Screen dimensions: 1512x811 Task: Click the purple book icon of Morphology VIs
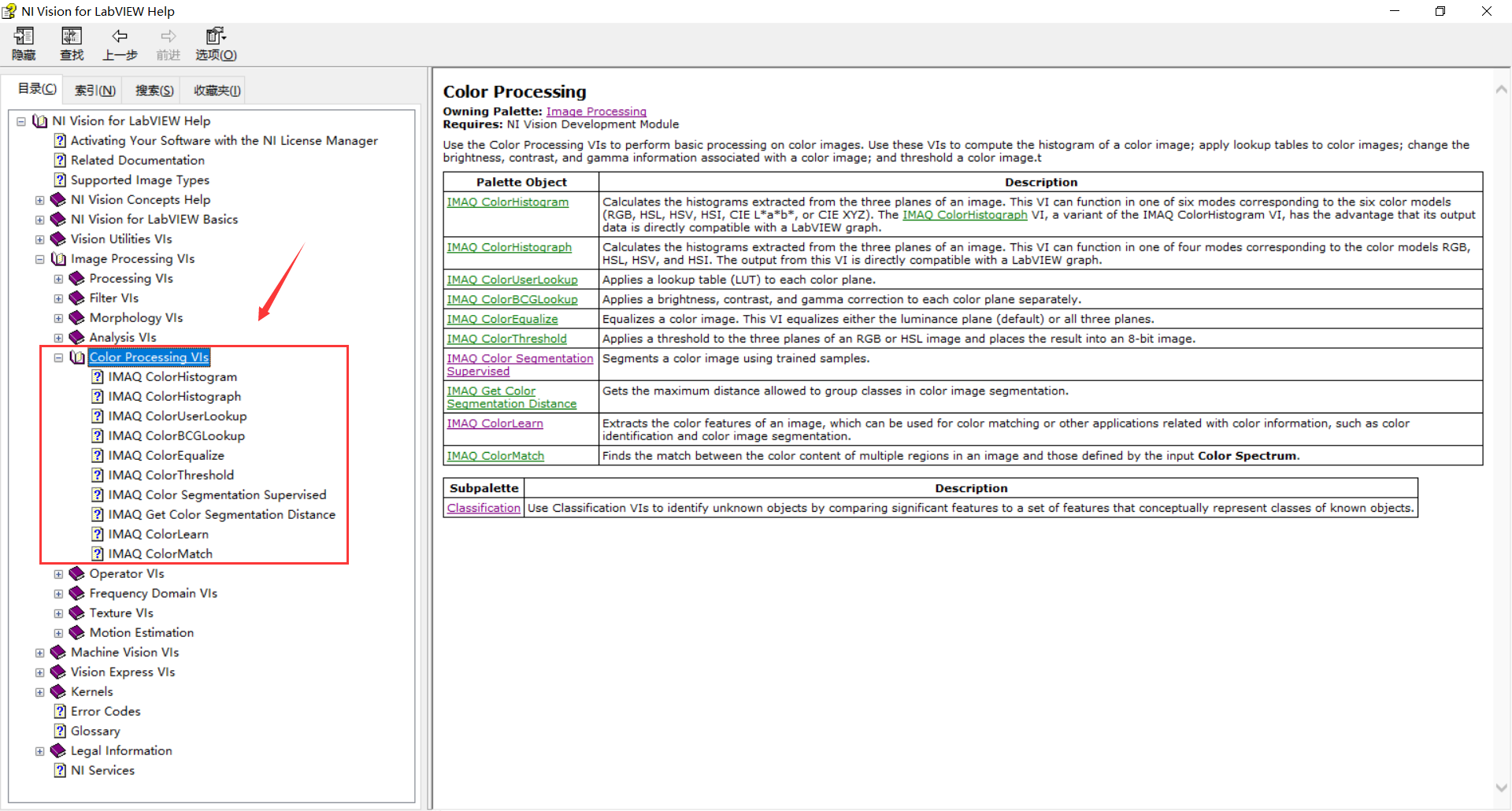(x=77, y=318)
